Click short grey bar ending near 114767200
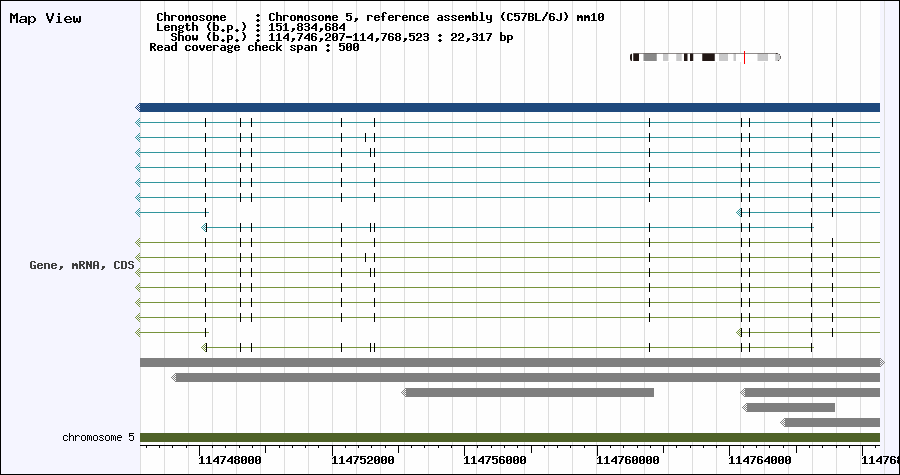This screenshot has width=900, height=475. click(x=788, y=407)
